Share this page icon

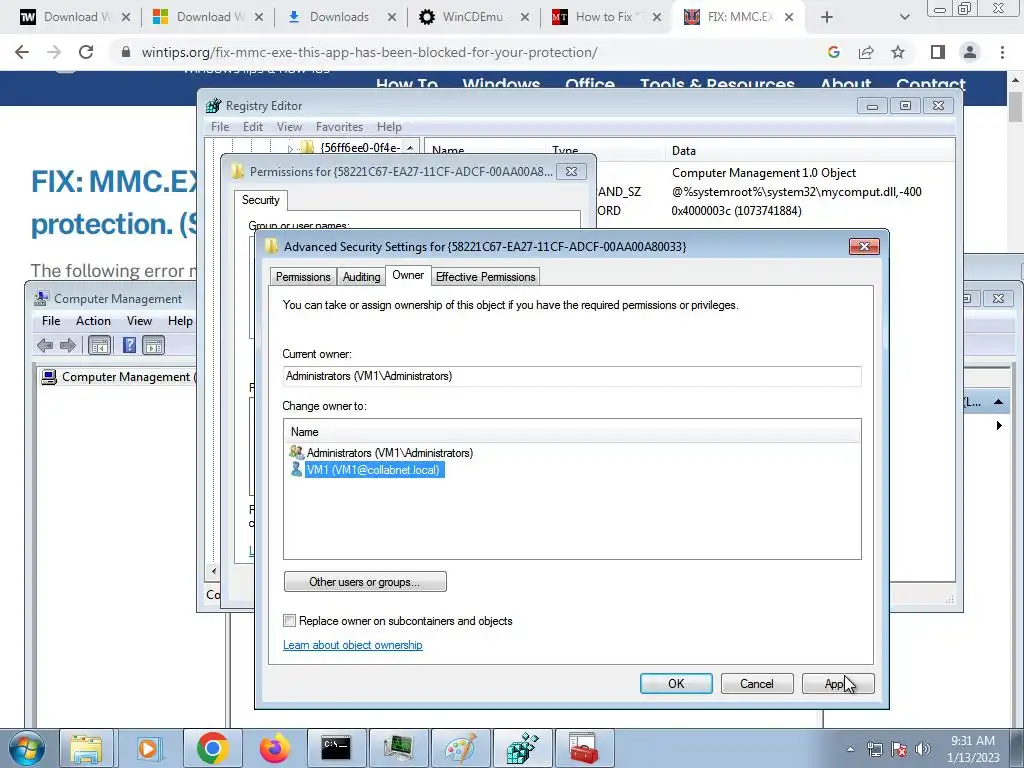866,52
